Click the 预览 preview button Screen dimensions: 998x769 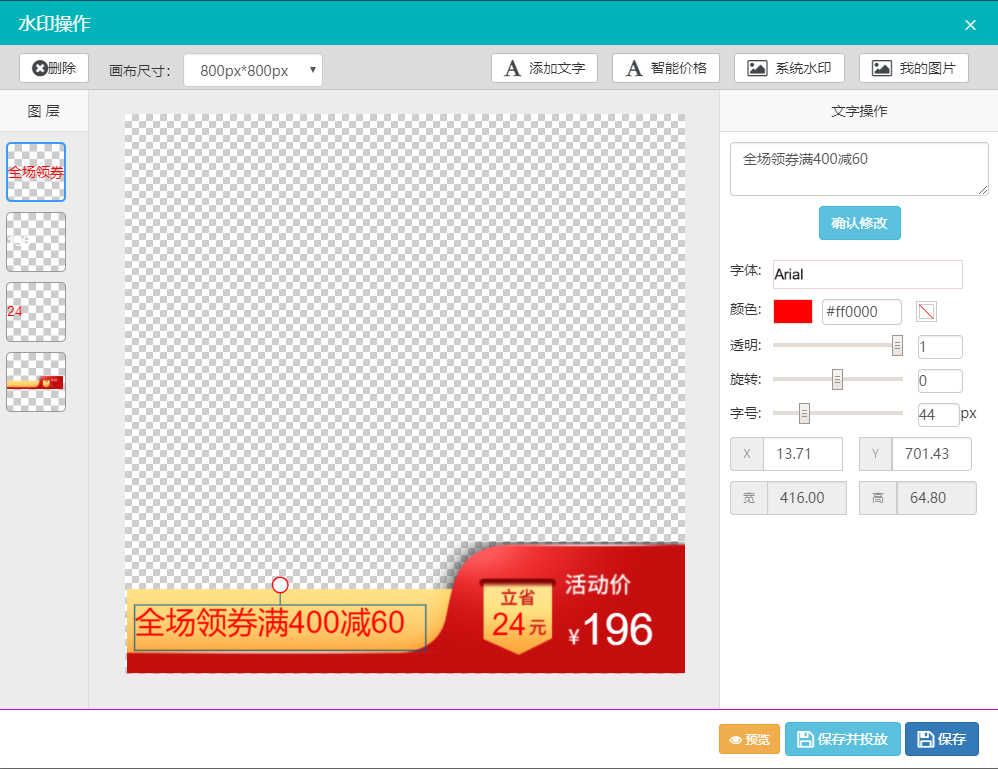[x=749, y=739]
